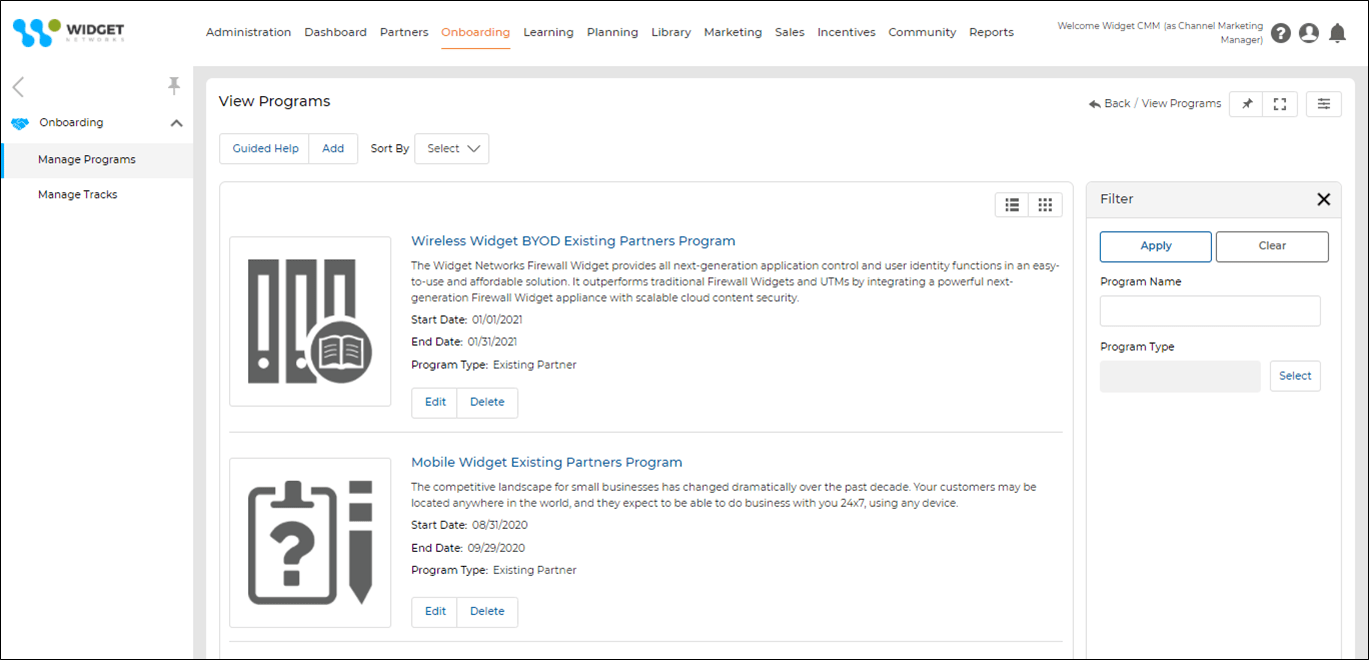
Task: Collapse the left sidebar with the arrow
Action: coord(18,87)
